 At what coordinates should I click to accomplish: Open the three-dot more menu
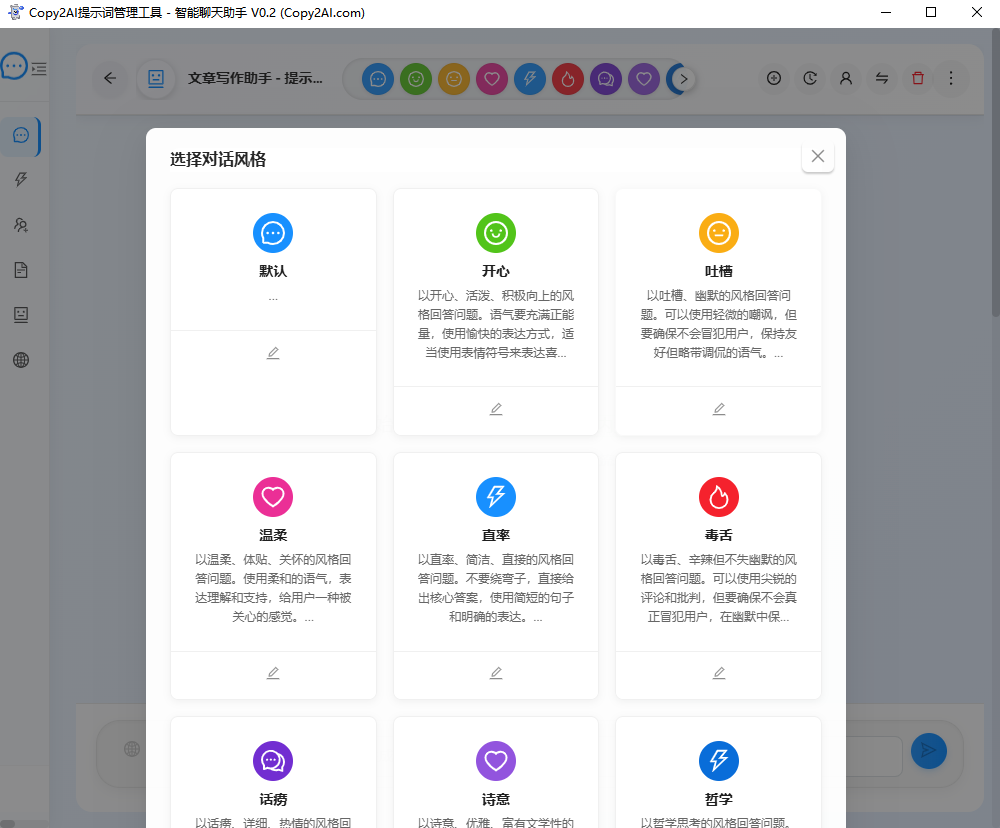[951, 78]
